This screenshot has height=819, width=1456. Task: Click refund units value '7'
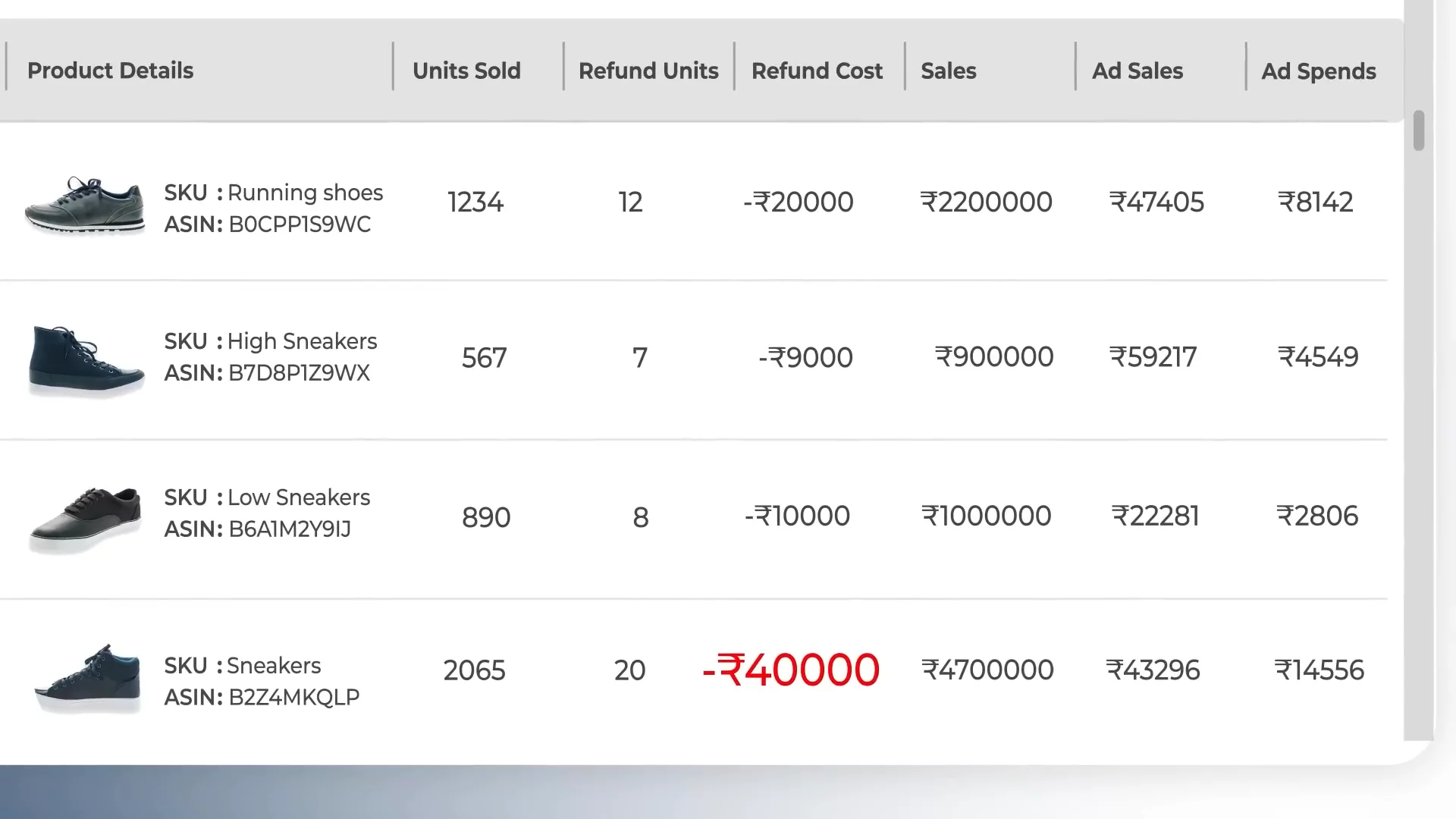tap(640, 358)
